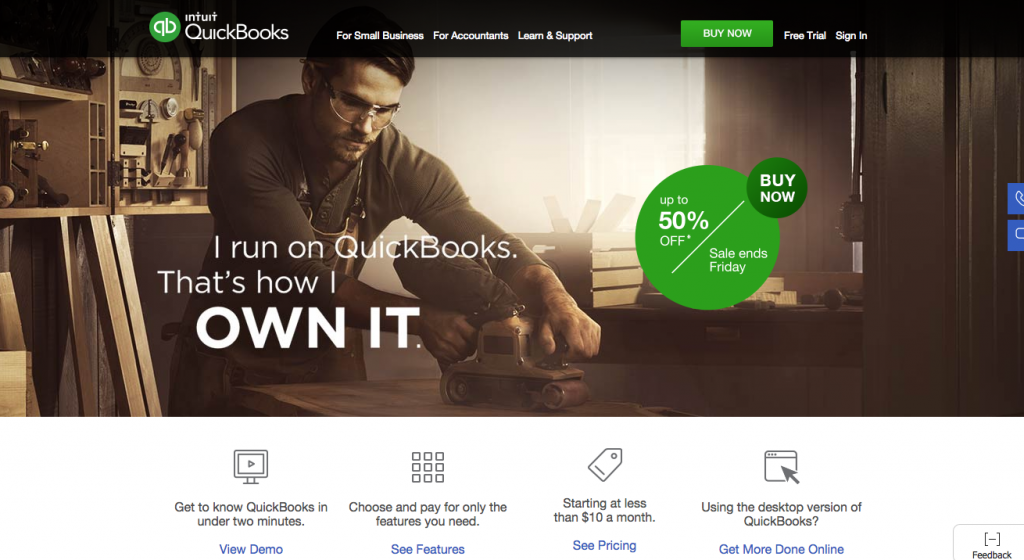Open the View Demo link

(x=251, y=550)
